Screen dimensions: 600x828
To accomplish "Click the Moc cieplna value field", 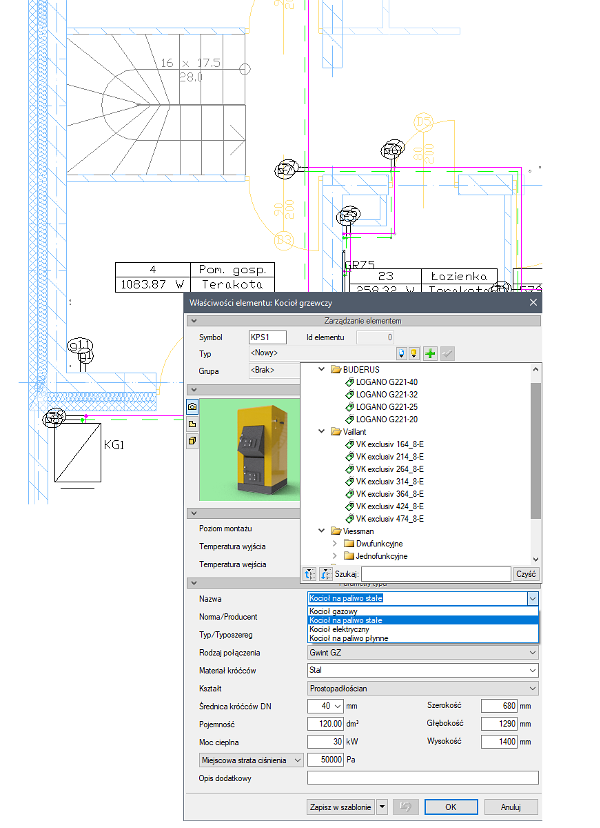I will click(325, 742).
